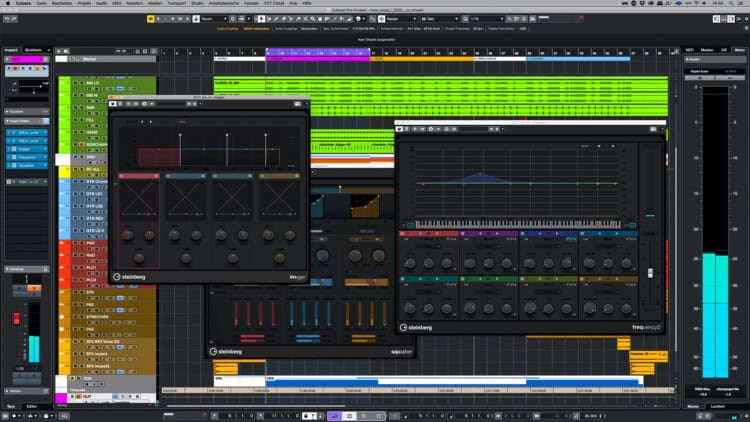Click the horizontal project scrollbar

[256, 406]
